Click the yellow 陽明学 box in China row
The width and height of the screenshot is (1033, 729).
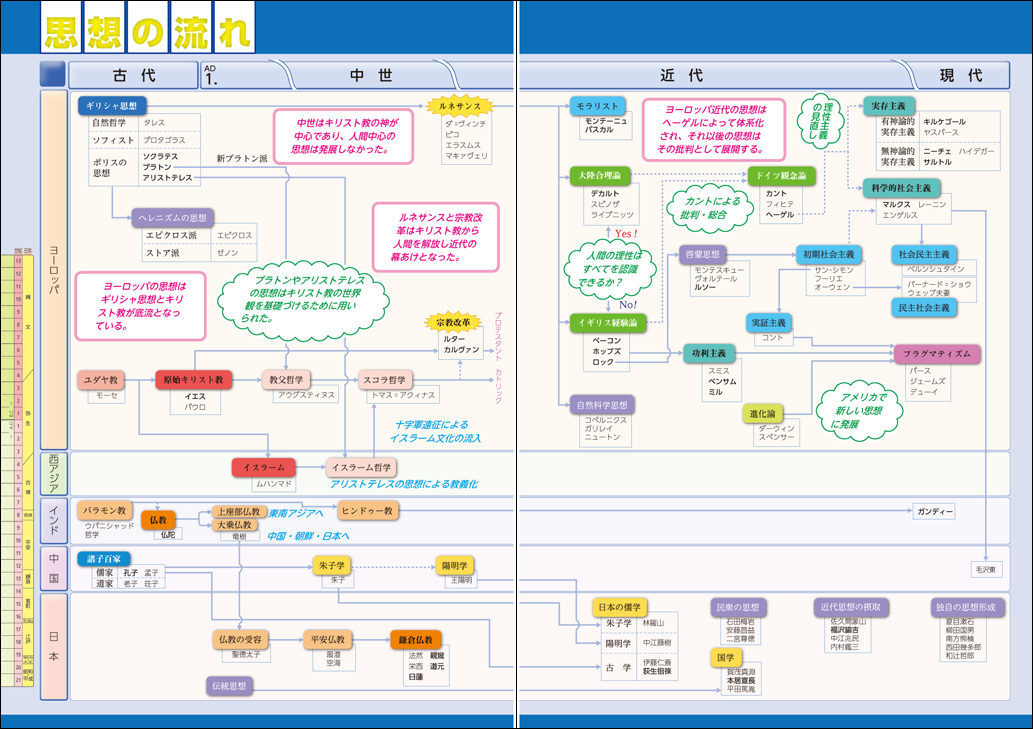click(x=455, y=565)
